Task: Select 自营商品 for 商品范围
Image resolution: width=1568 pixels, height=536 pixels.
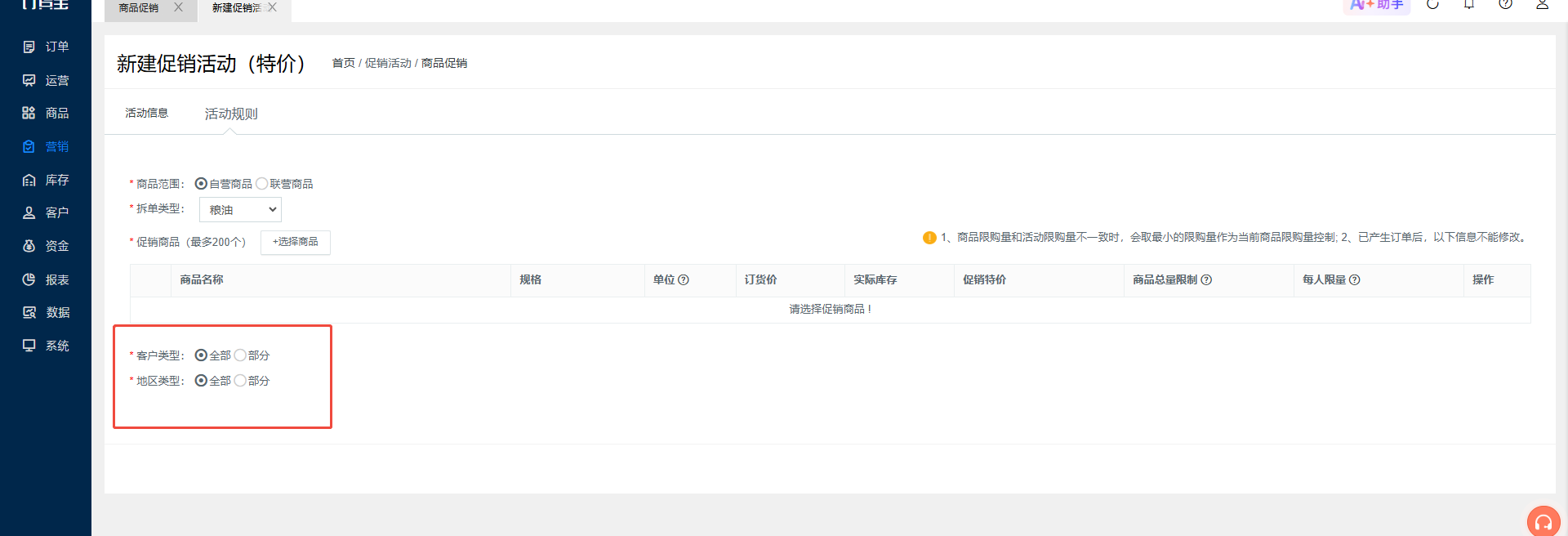Action: 201,184
